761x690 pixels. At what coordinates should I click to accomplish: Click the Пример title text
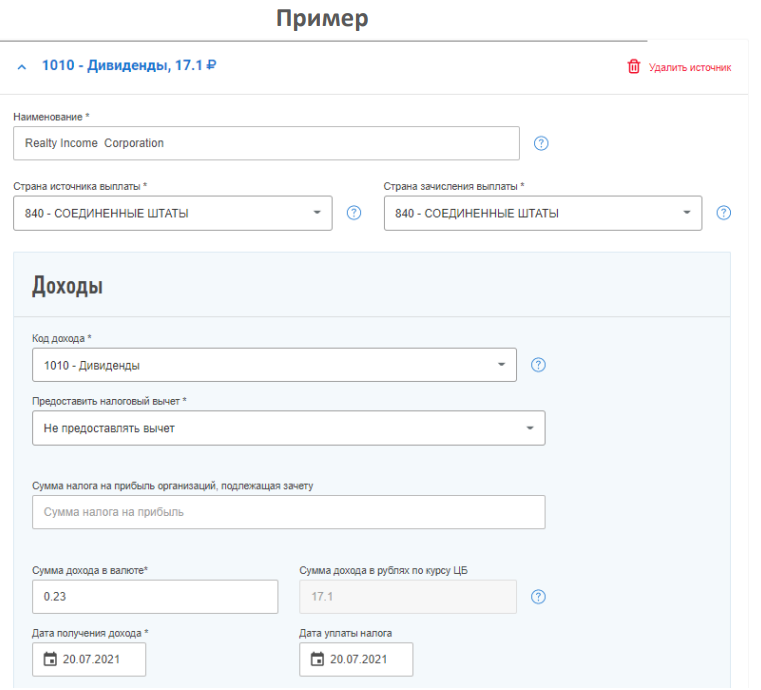pos(322,19)
